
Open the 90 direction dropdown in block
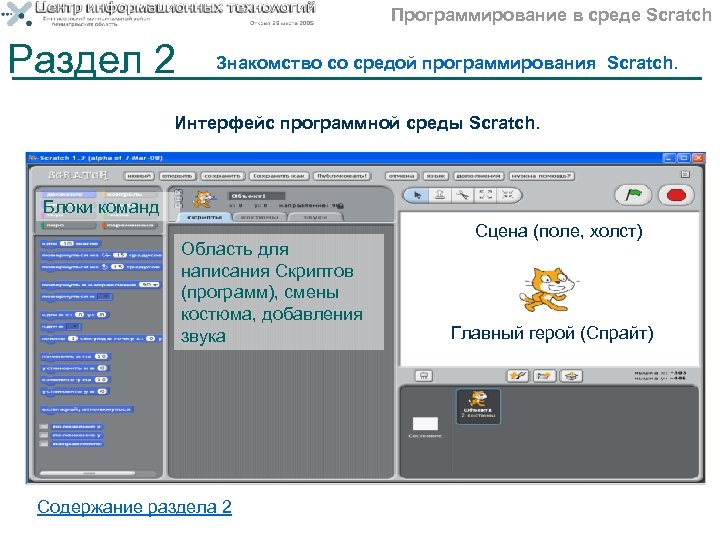coord(149,285)
